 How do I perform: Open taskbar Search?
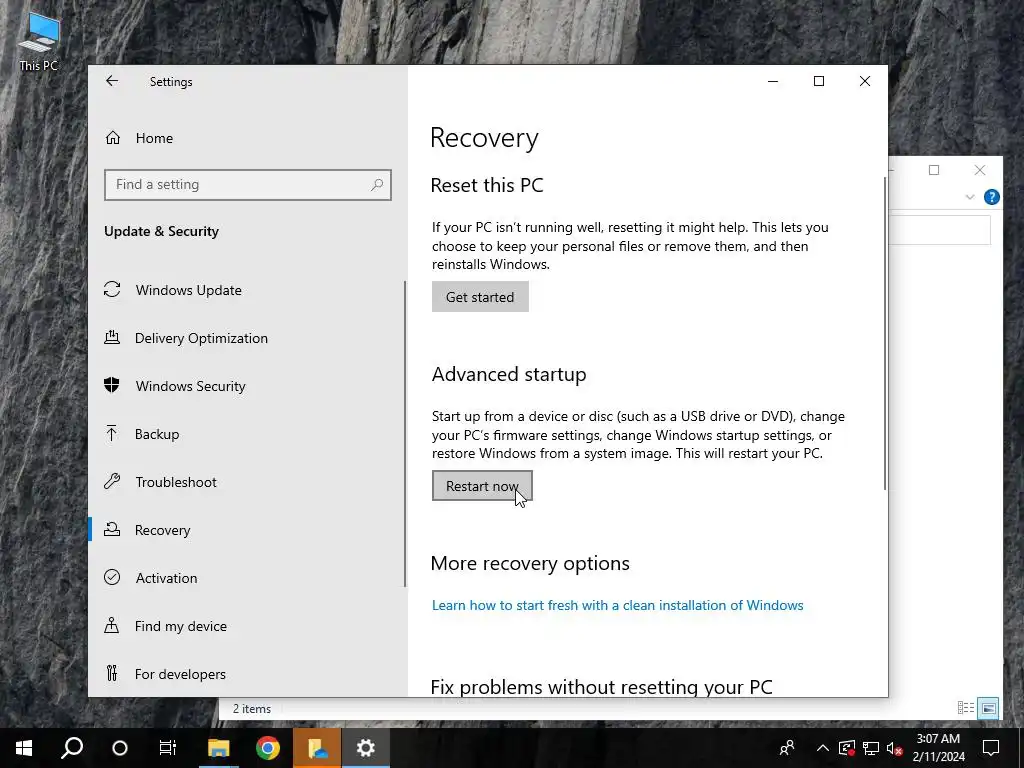tap(72, 748)
